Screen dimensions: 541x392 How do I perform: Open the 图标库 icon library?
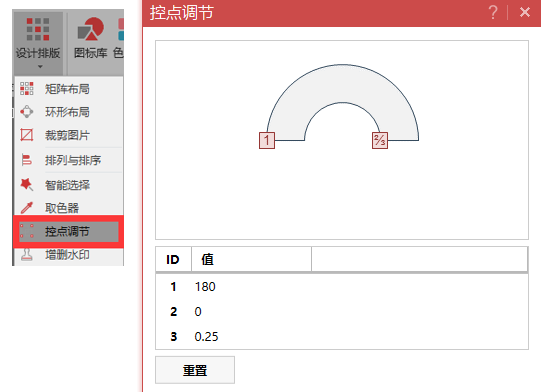point(91,38)
